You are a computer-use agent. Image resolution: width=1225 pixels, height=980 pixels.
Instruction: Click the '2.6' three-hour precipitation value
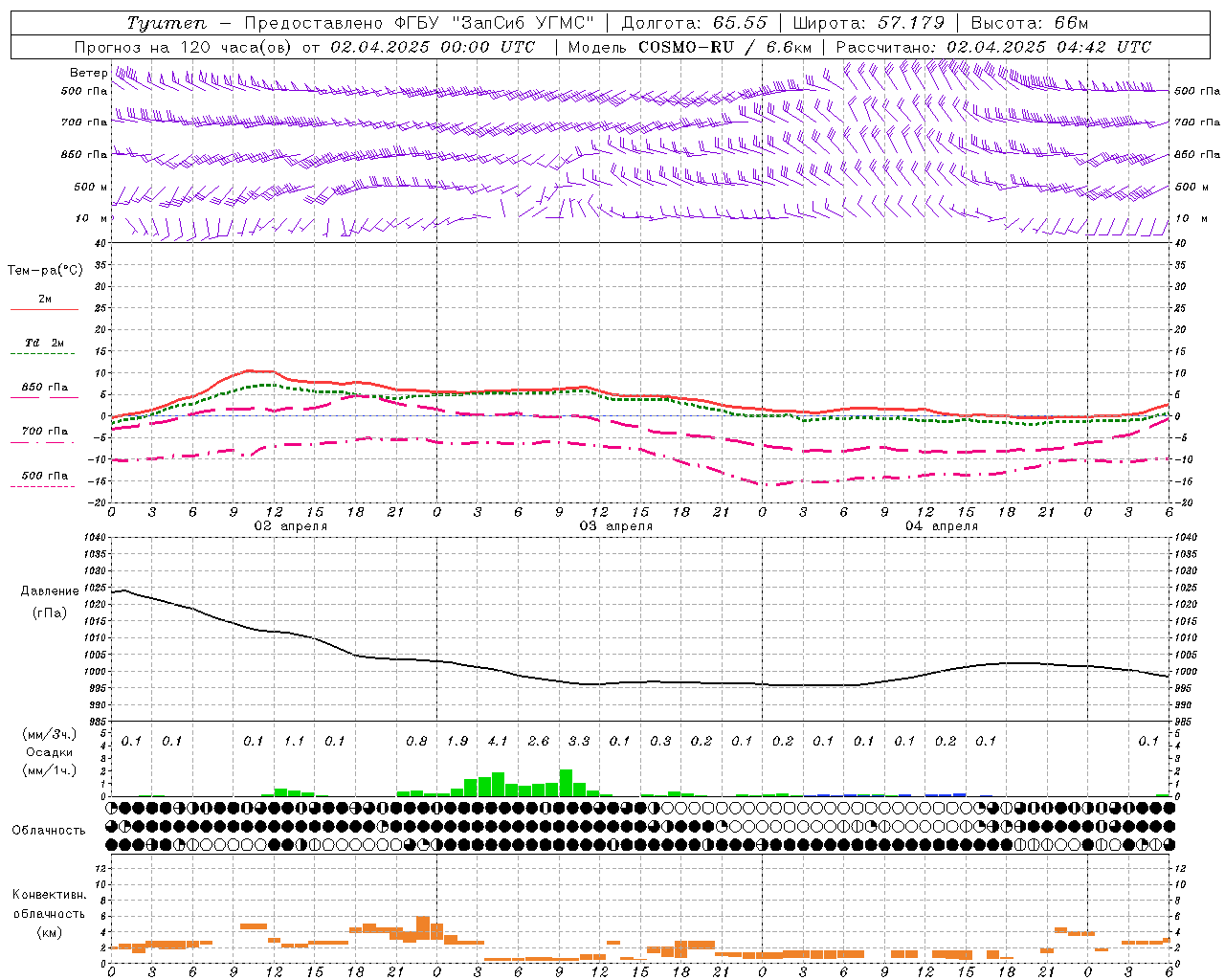(539, 741)
